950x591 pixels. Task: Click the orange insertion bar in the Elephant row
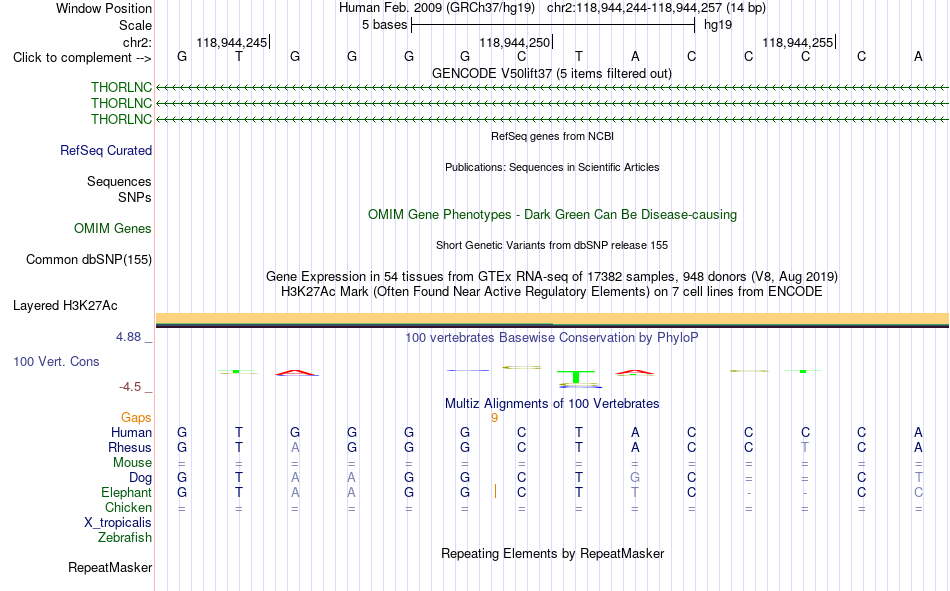pos(496,492)
